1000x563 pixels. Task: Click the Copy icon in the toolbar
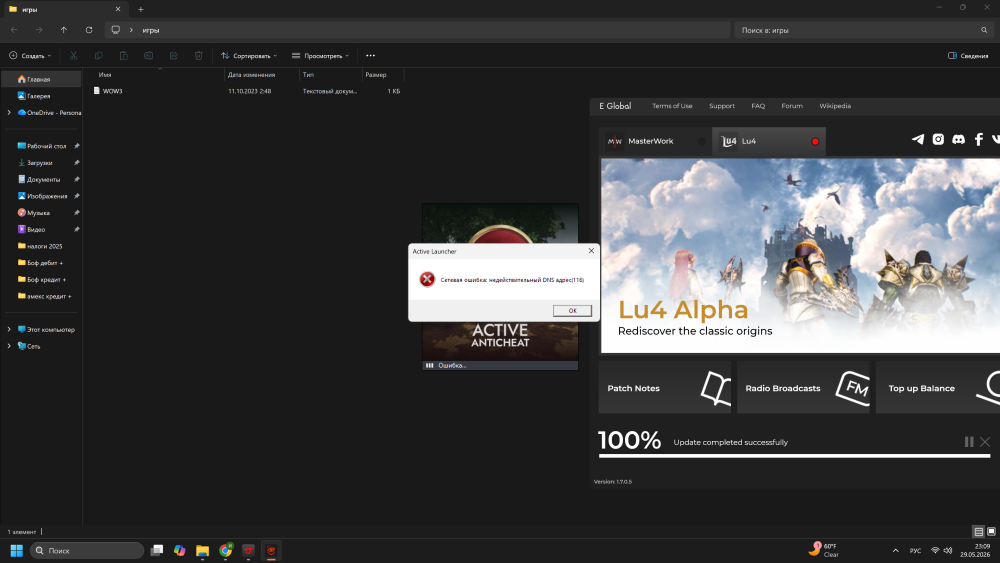(x=98, y=55)
